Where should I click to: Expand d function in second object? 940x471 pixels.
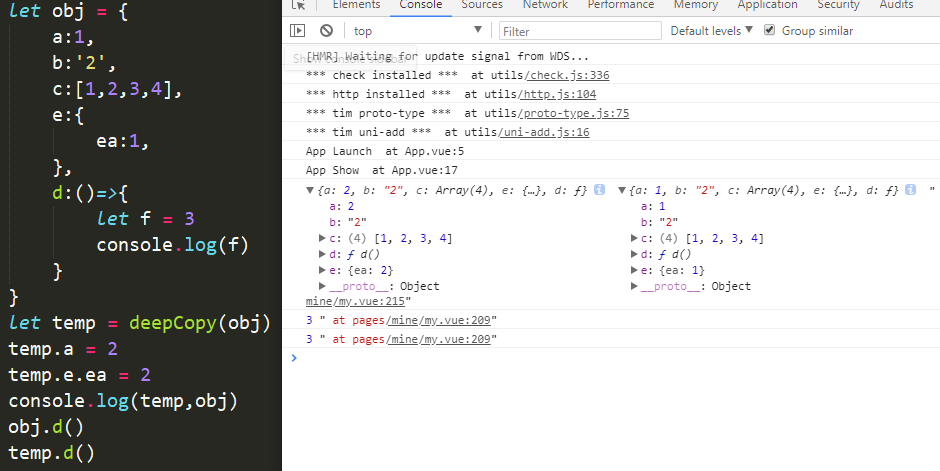click(634, 255)
